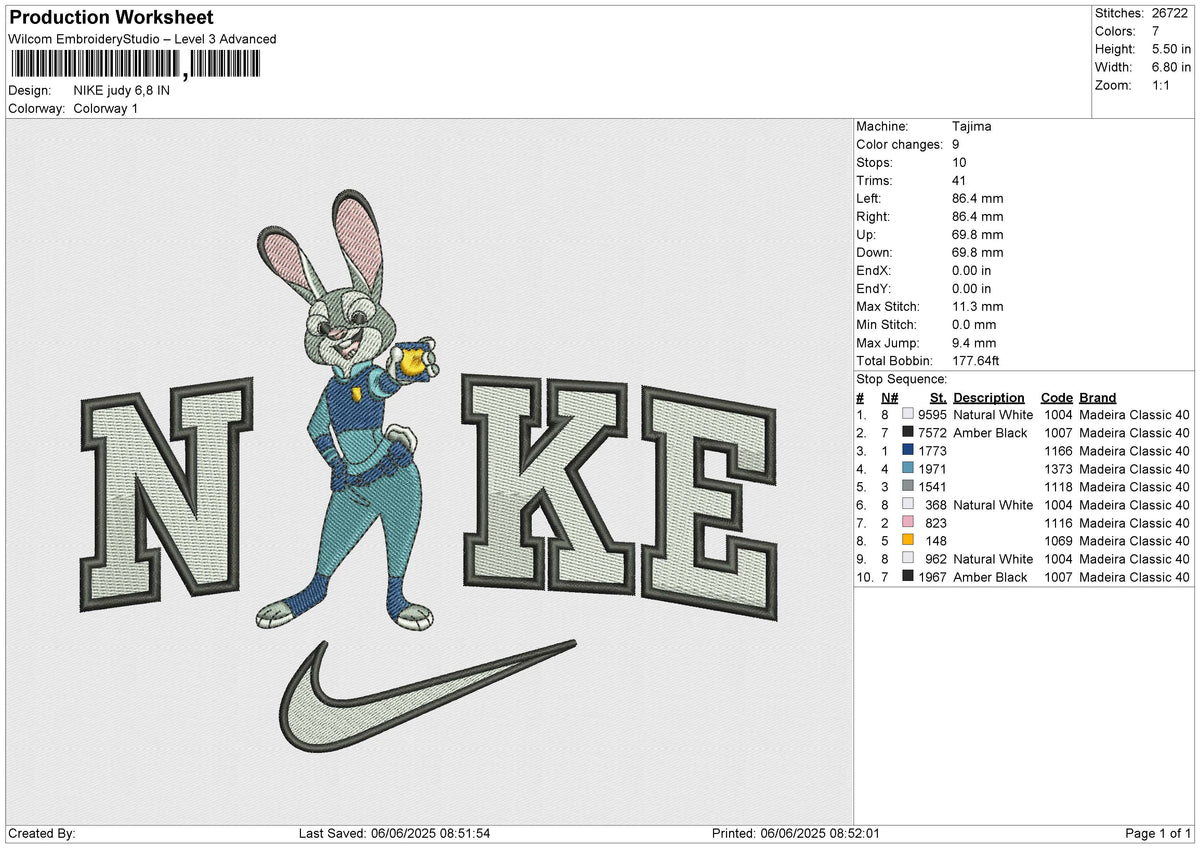Image resolution: width=1200 pixels, height=848 pixels.
Task: Choose the dark blue swatch with 1773 stitches
Action: (x=908, y=451)
